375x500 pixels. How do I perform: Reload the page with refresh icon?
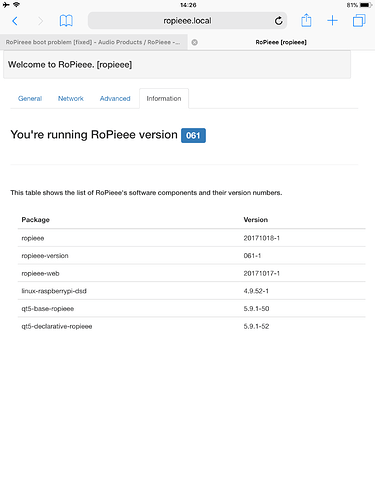(278, 21)
